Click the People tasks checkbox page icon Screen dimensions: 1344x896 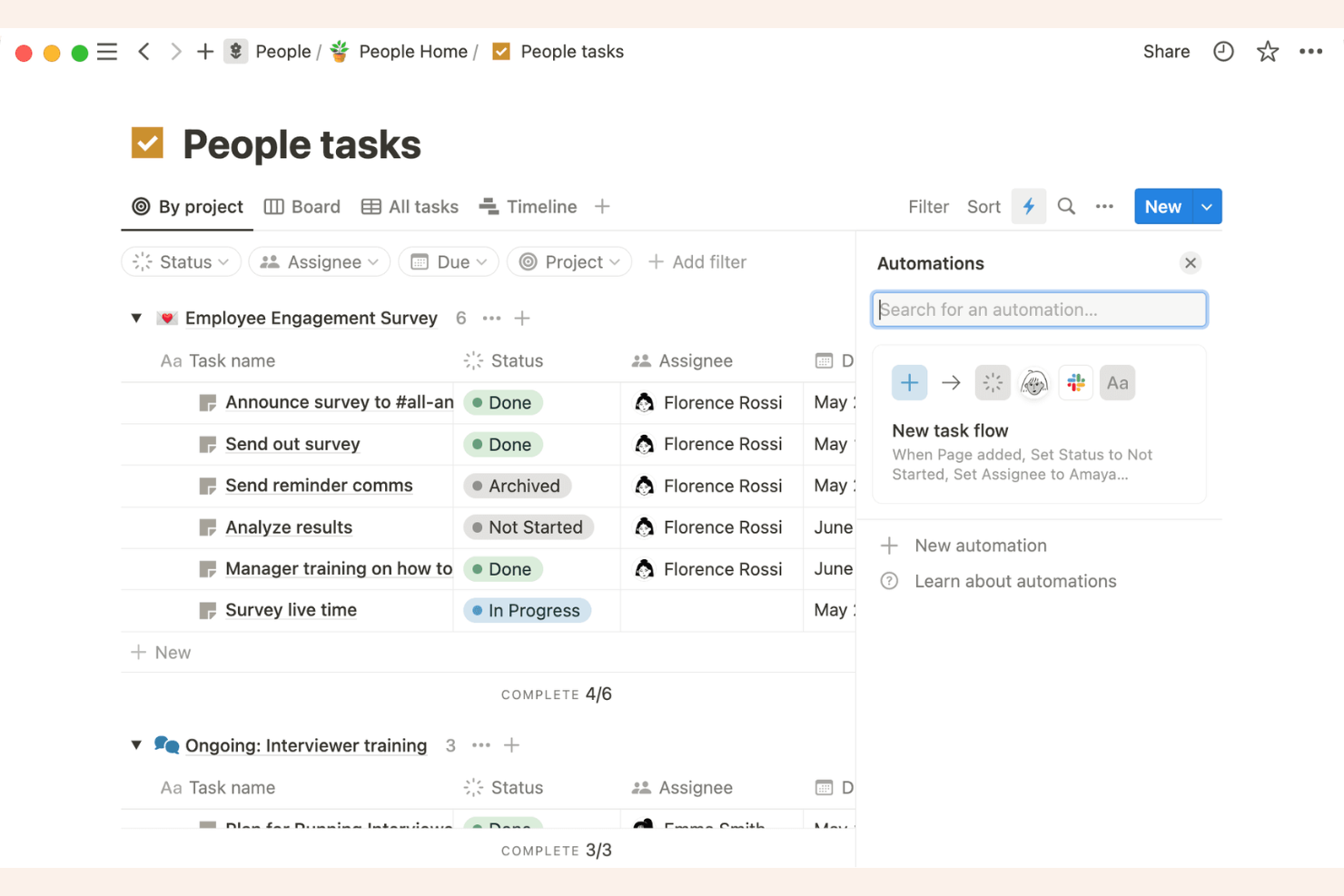click(147, 143)
